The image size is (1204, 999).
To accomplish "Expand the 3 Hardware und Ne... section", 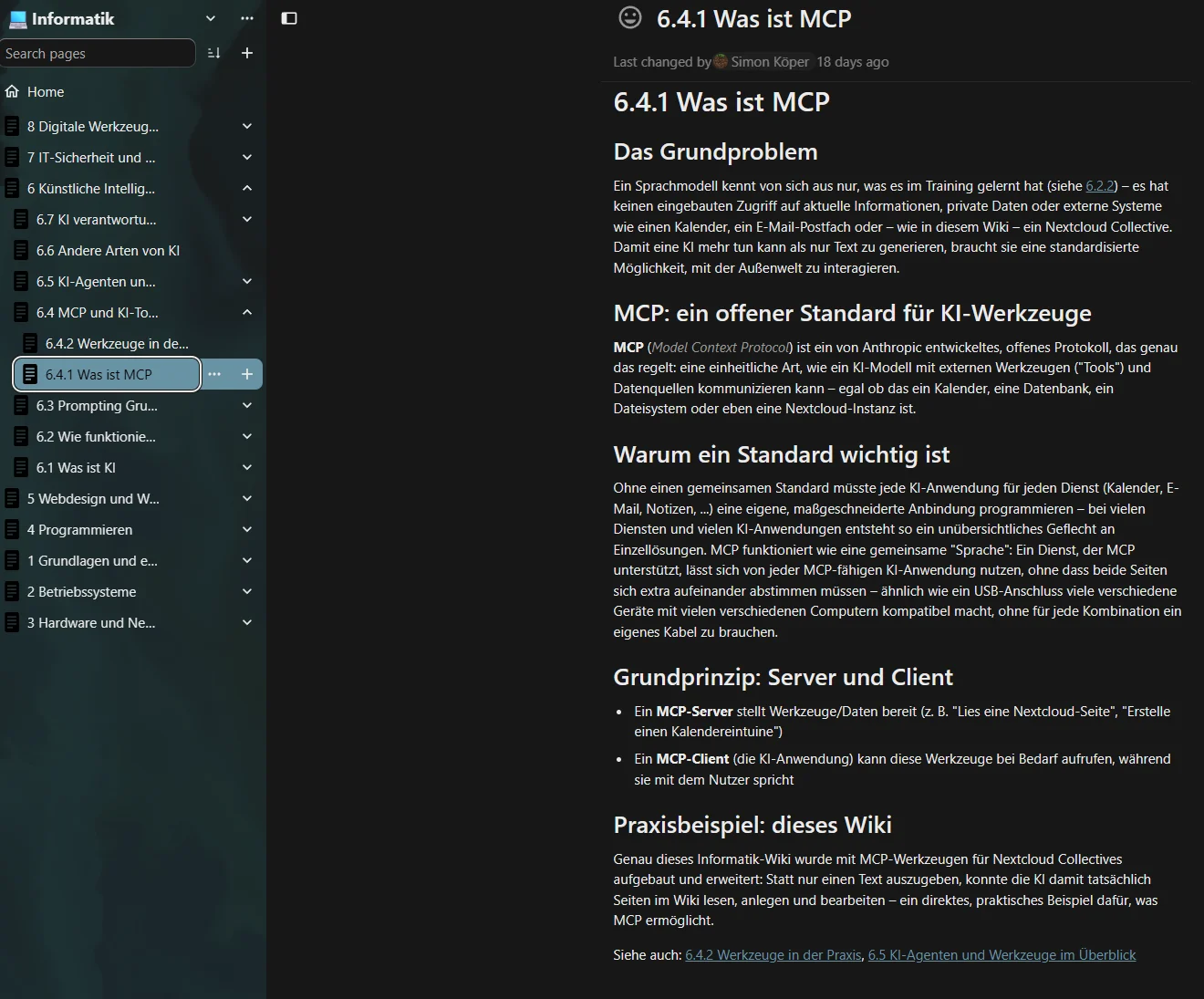I will click(x=247, y=623).
